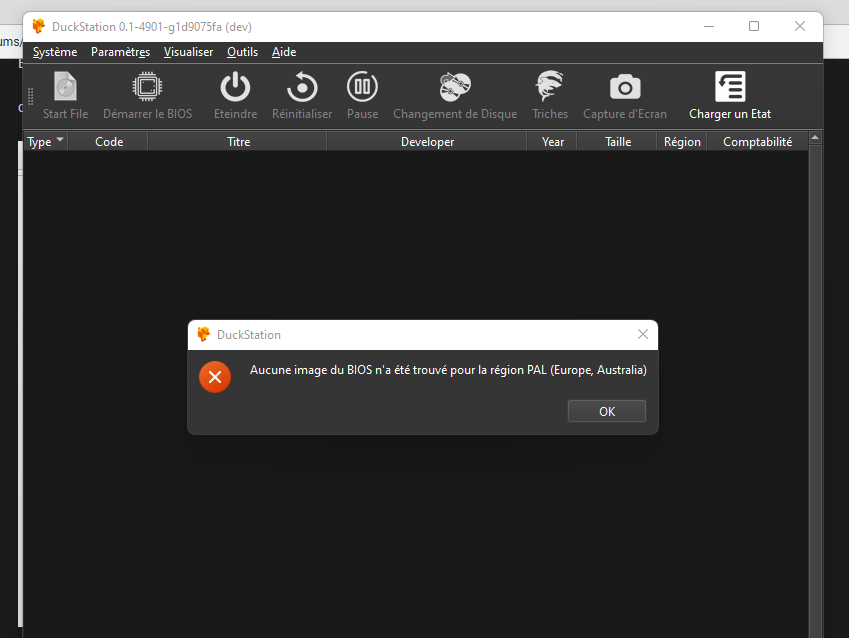
Task: Sort the game list by Taille column
Action: click(x=618, y=141)
